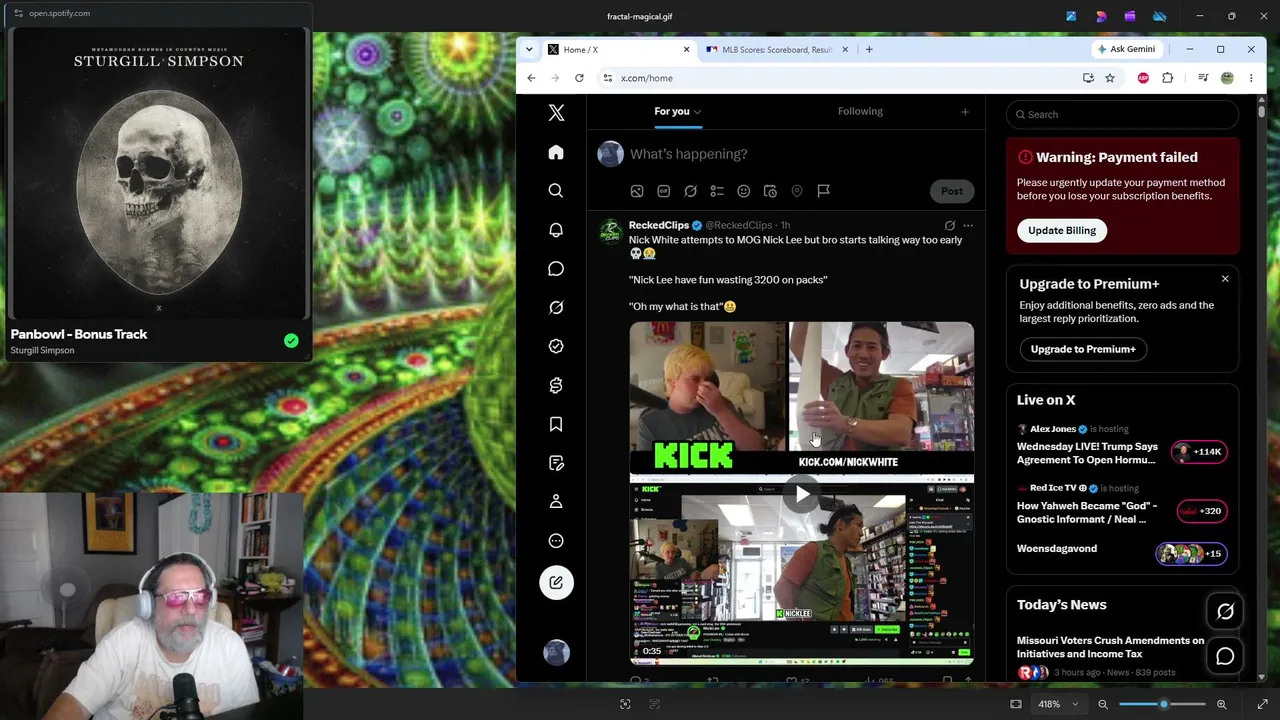Image resolution: width=1280 pixels, height=720 pixels.
Task: Click the compose post round button
Action: tap(556, 583)
